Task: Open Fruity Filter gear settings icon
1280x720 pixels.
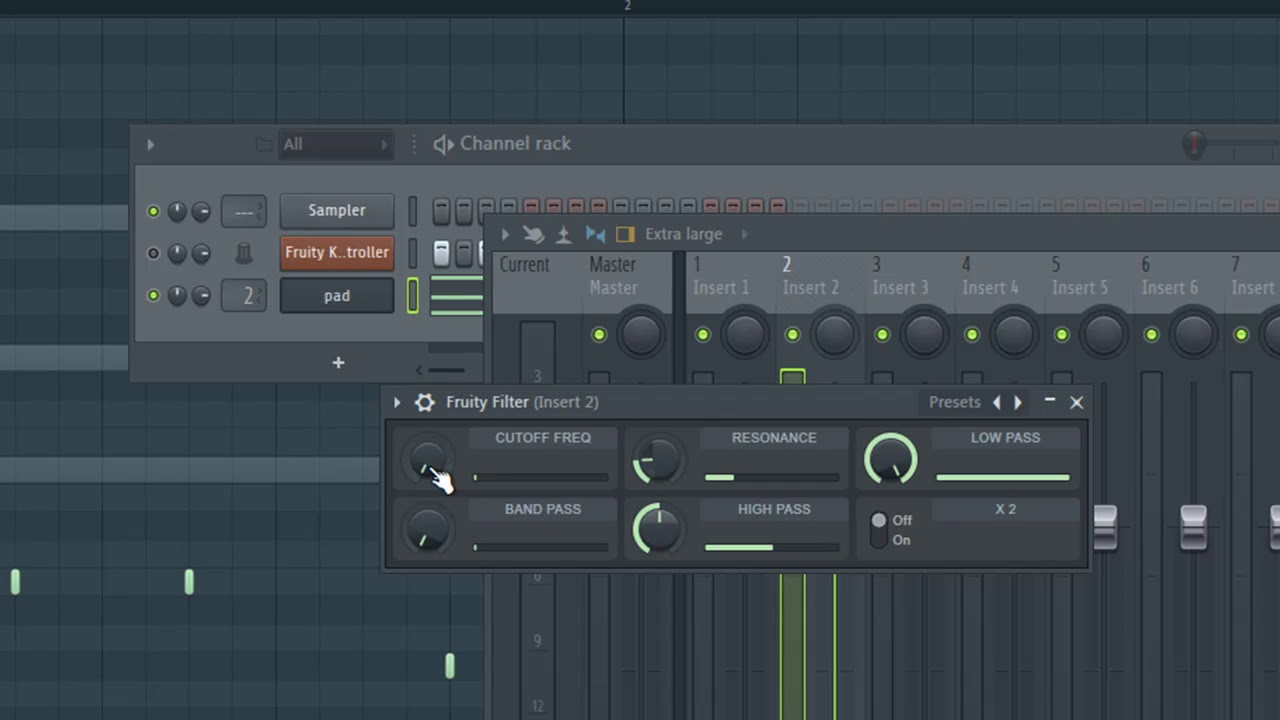Action: 425,402
